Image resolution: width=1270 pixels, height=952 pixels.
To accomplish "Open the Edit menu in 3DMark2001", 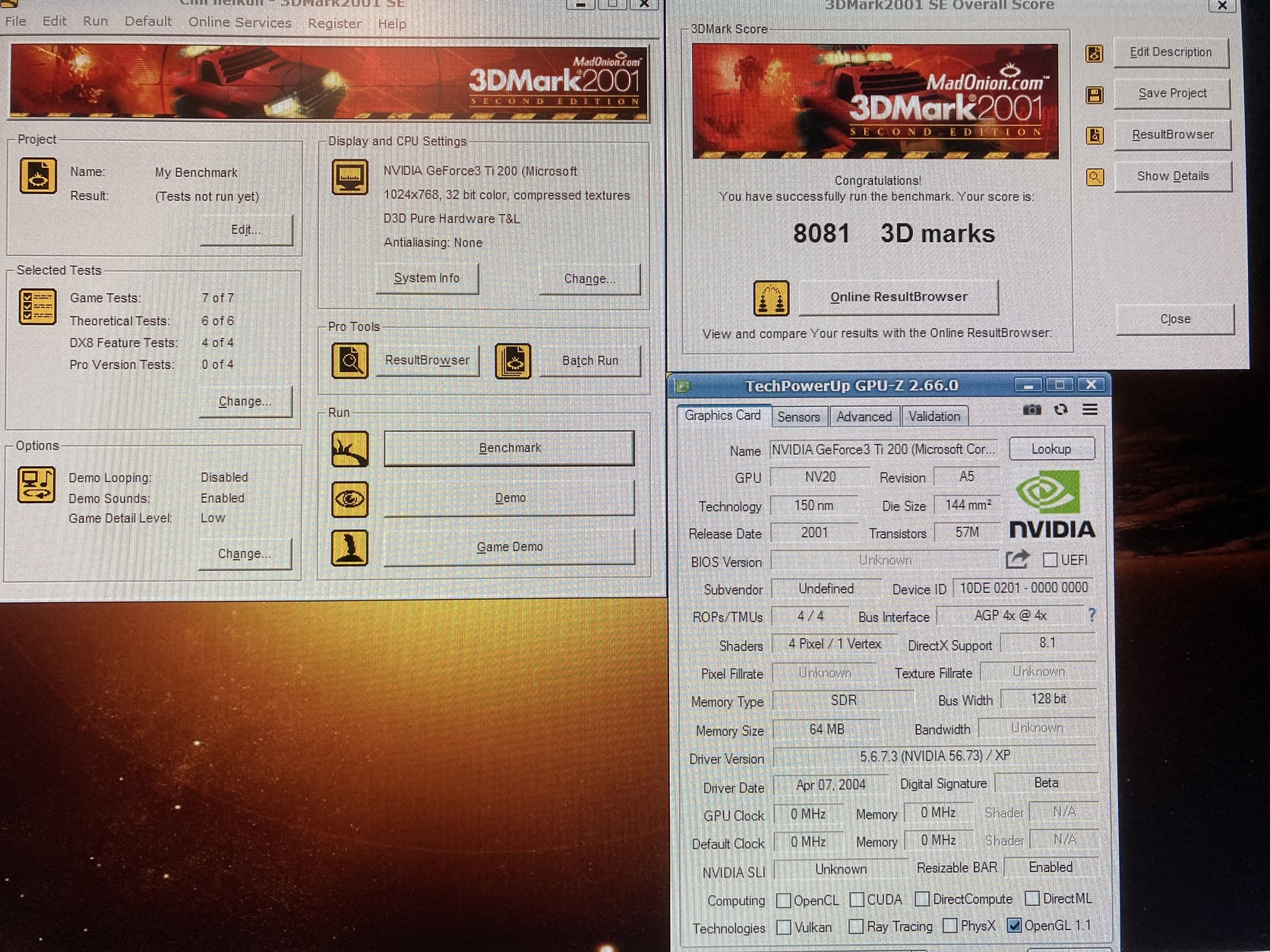I will coord(54,21).
